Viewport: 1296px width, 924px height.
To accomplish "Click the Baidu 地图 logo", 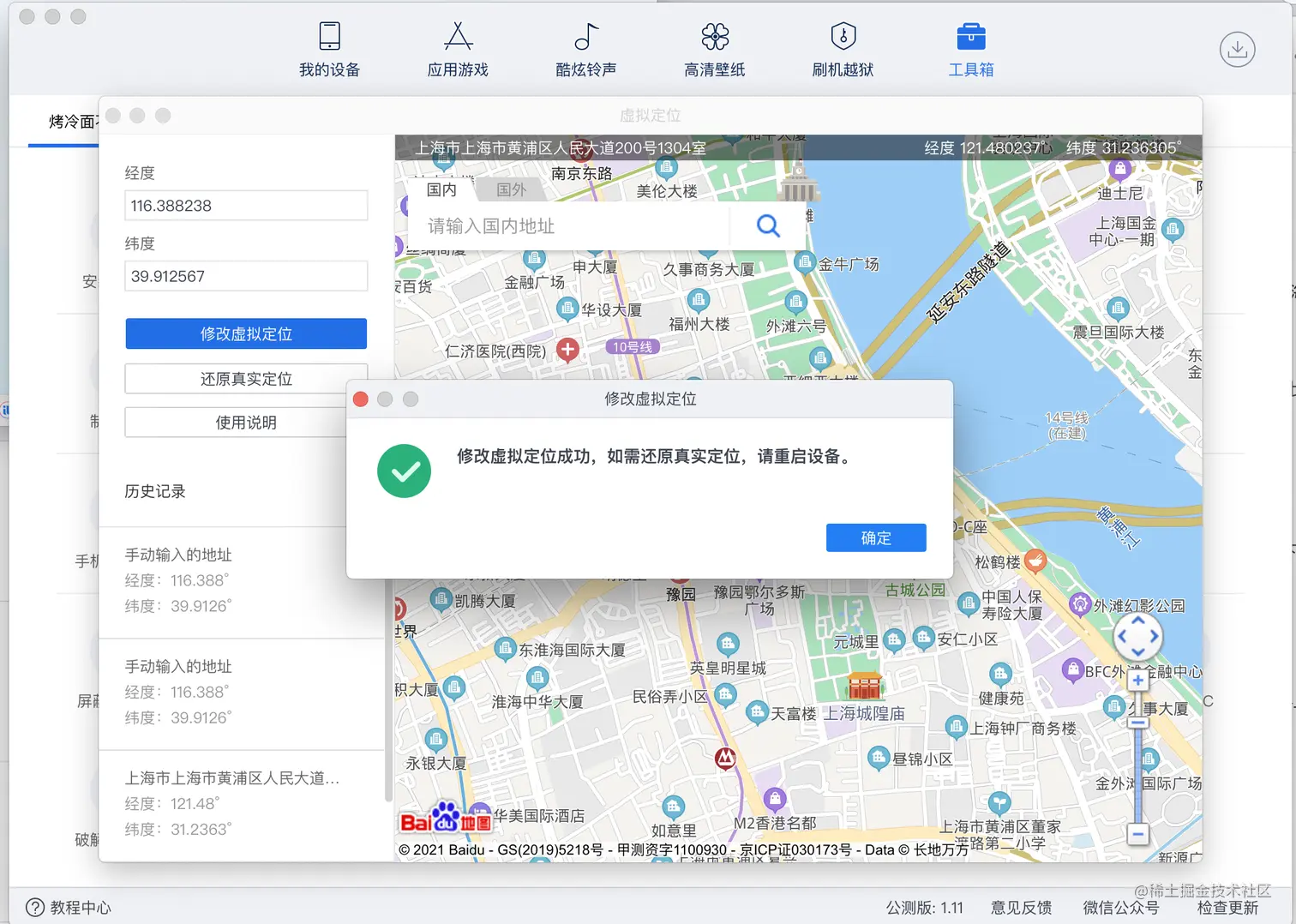I will [446, 819].
